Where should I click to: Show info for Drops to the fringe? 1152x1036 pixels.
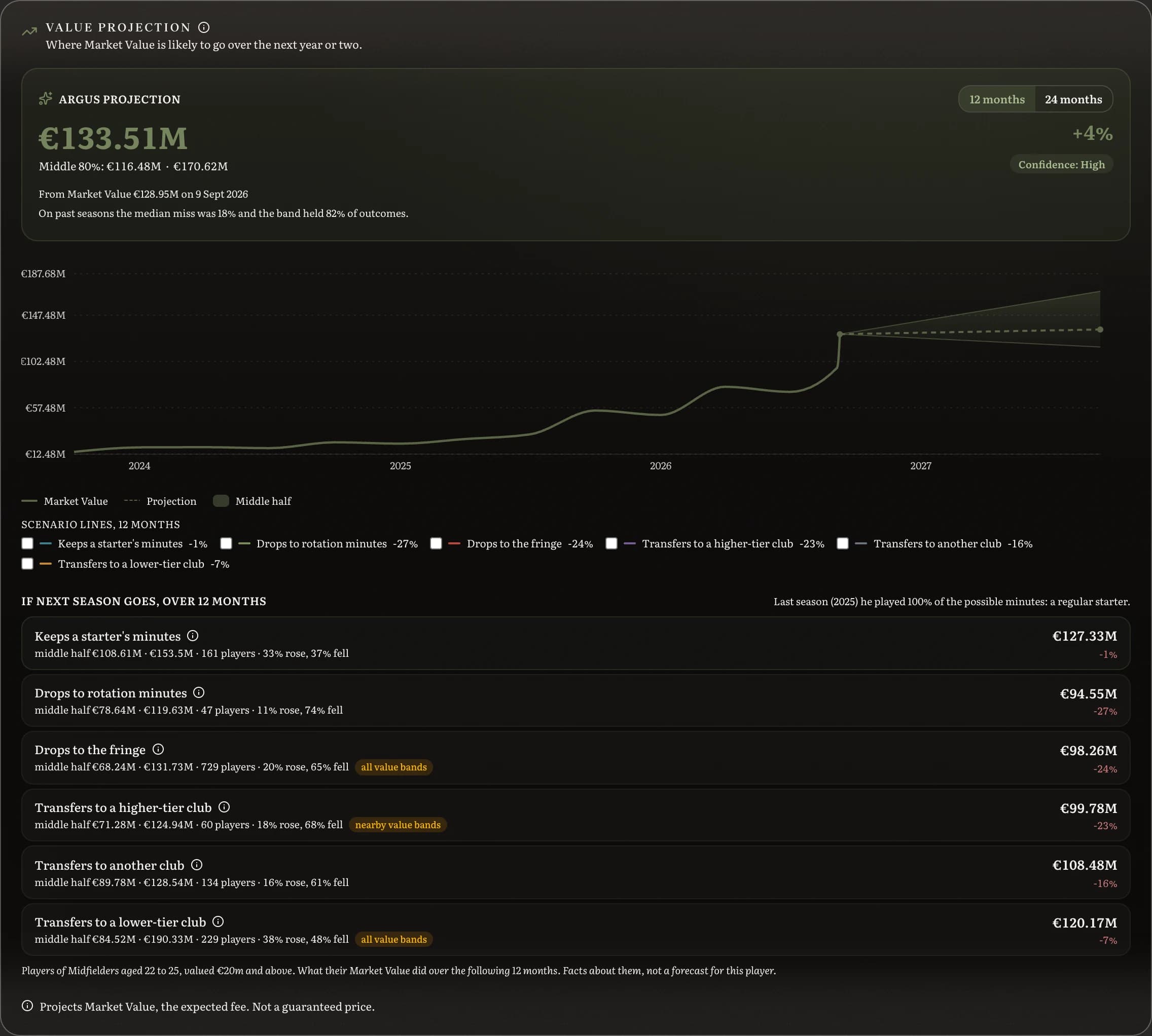[x=158, y=749]
